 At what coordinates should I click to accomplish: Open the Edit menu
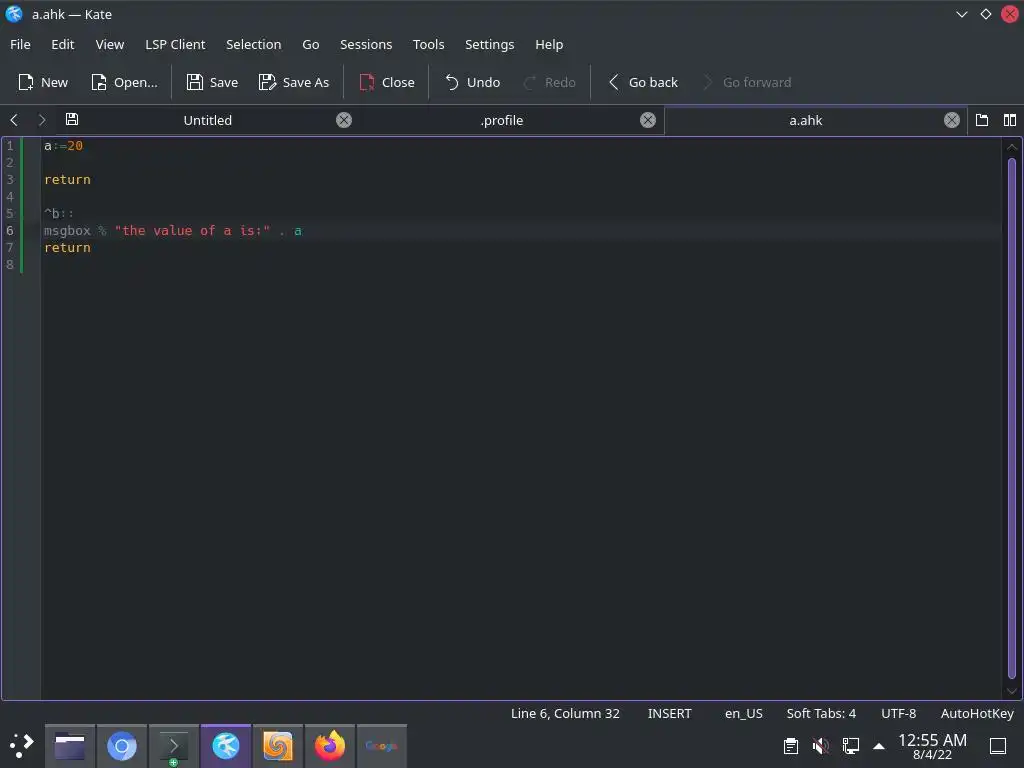tap(63, 44)
